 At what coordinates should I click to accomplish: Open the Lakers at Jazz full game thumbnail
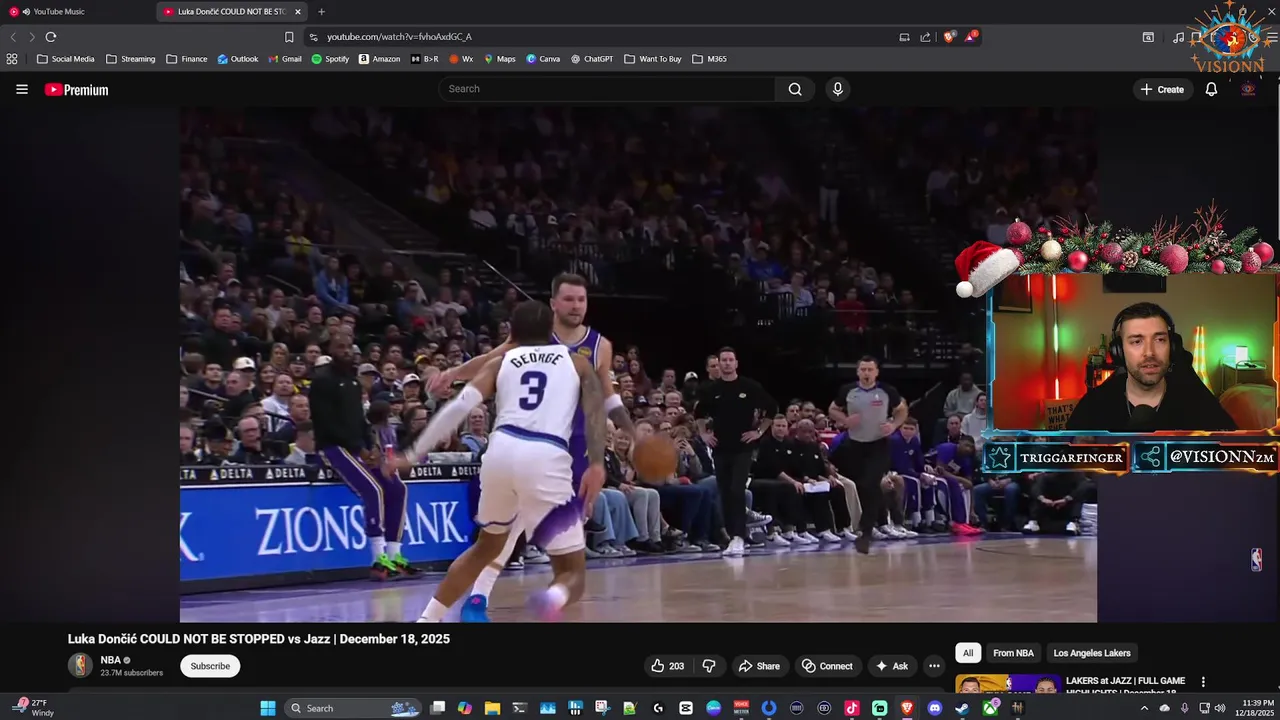tap(1008, 685)
